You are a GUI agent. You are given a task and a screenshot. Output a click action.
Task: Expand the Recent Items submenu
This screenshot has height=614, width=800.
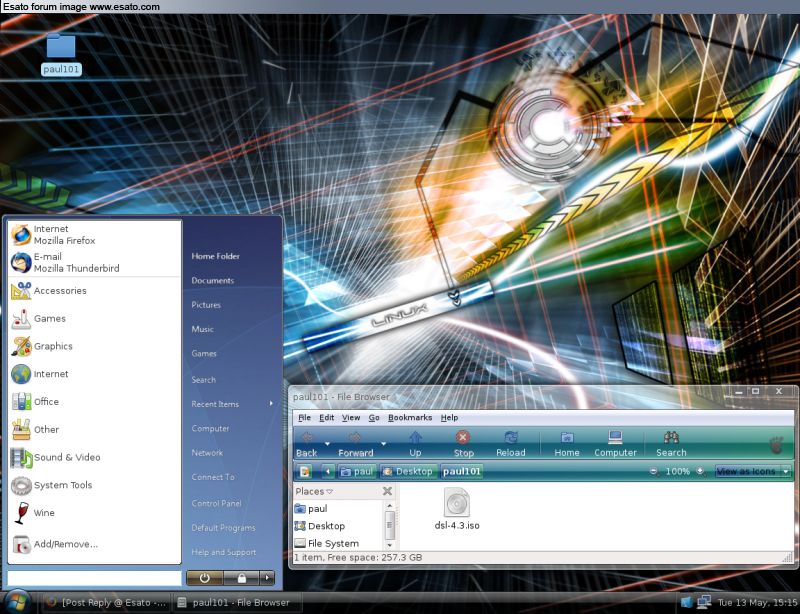[x=232, y=404]
